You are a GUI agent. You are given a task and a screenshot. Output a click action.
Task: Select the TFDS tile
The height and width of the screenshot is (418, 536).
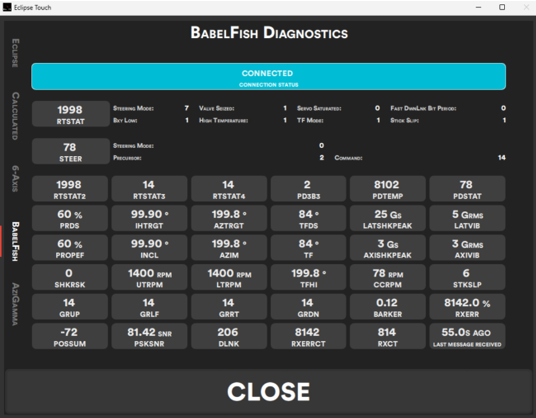click(x=308, y=218)
